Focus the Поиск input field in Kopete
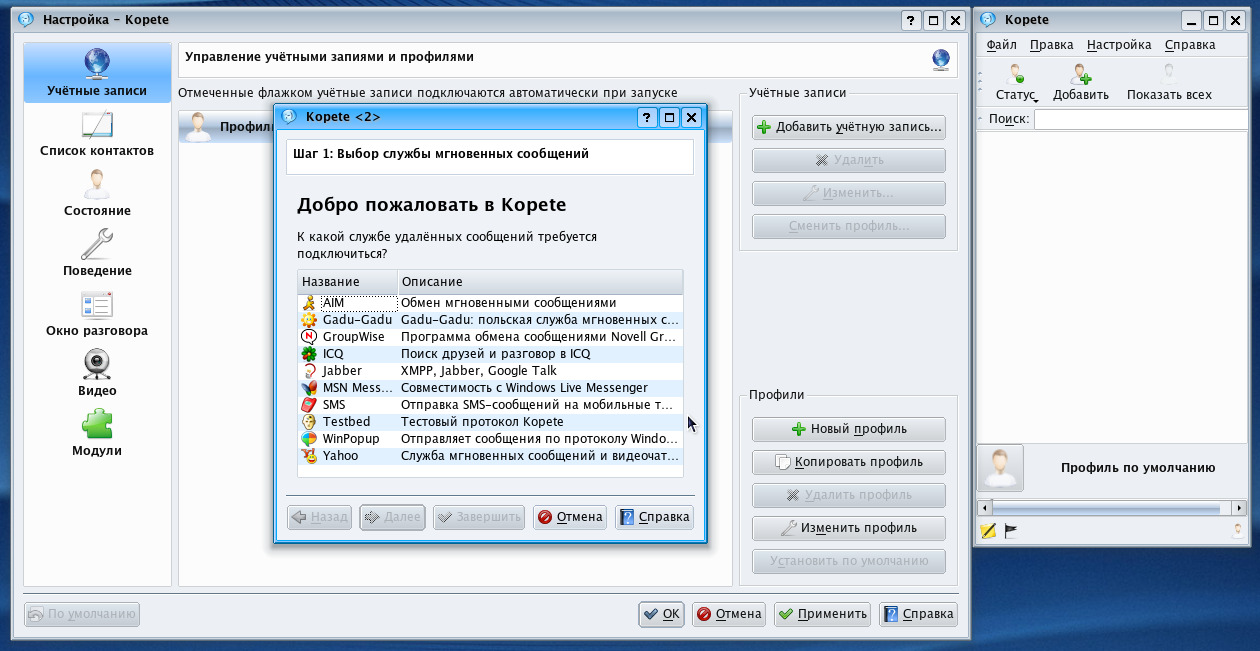This screenshot has width=1260, height=651. [1140, 120]
